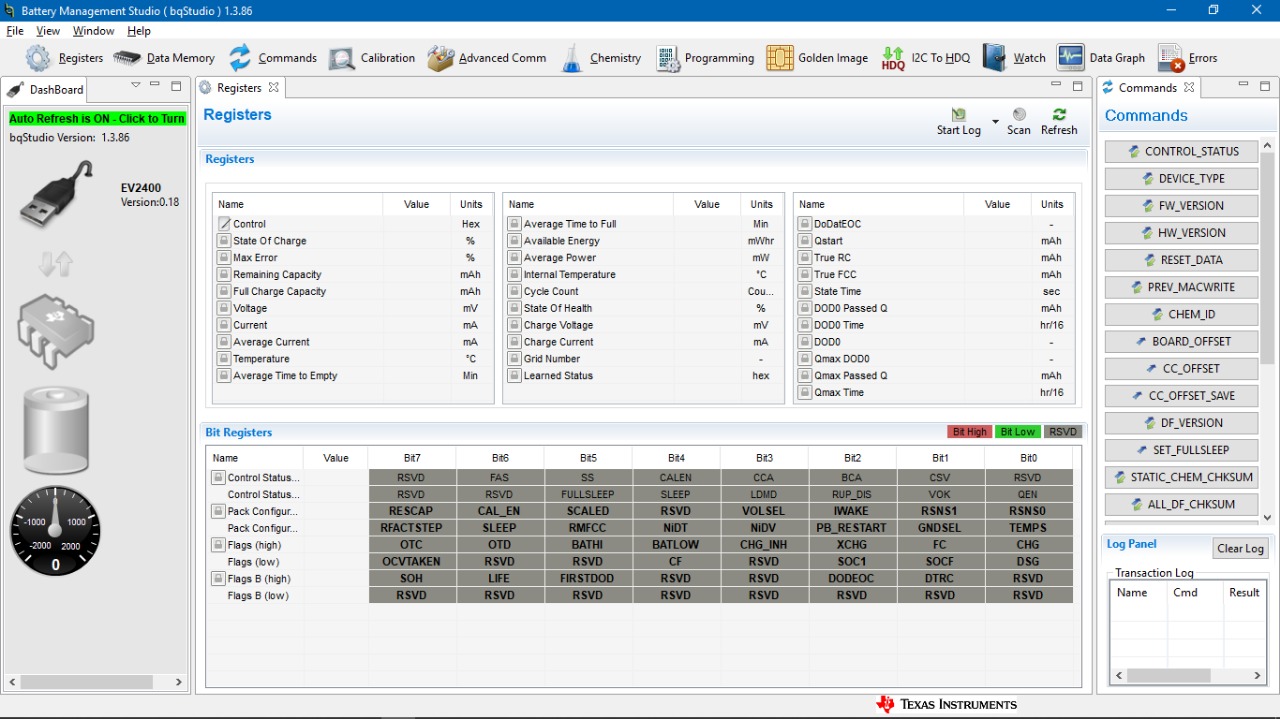Click the lock icon beside Cycle Count

click(514, 291)
